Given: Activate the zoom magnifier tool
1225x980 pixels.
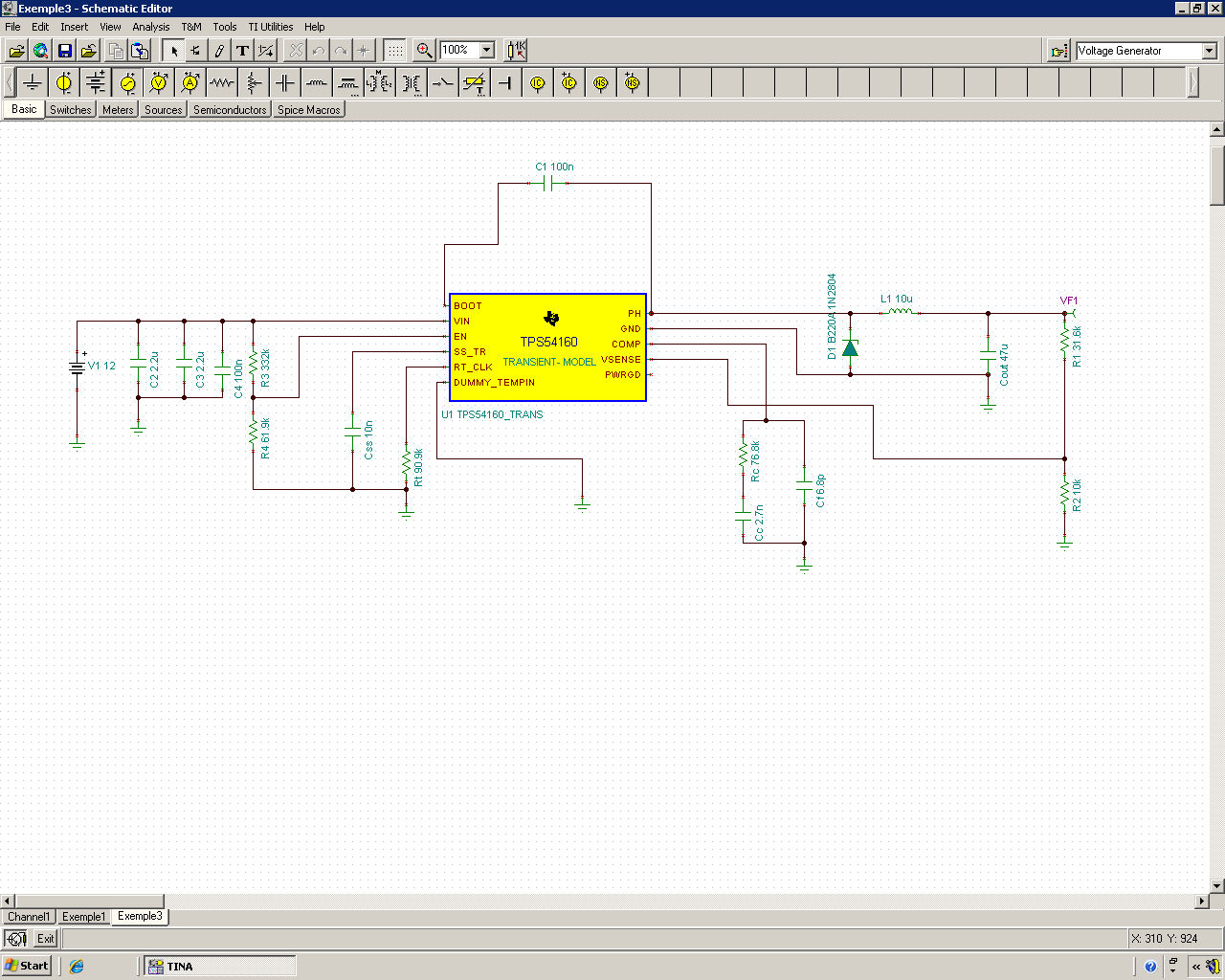Looking at the screenshot, I should click(423, 50).
